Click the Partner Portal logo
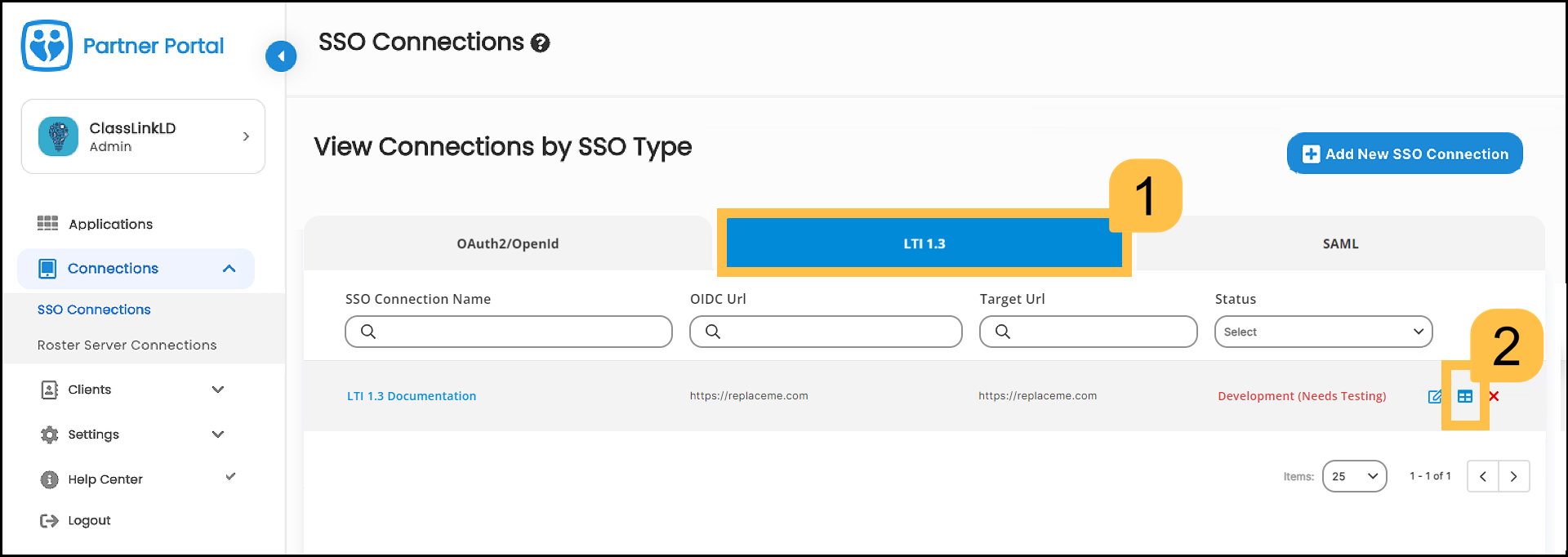Image resolution: width=1568 pixels, height=557 pixels. (47, 46)
